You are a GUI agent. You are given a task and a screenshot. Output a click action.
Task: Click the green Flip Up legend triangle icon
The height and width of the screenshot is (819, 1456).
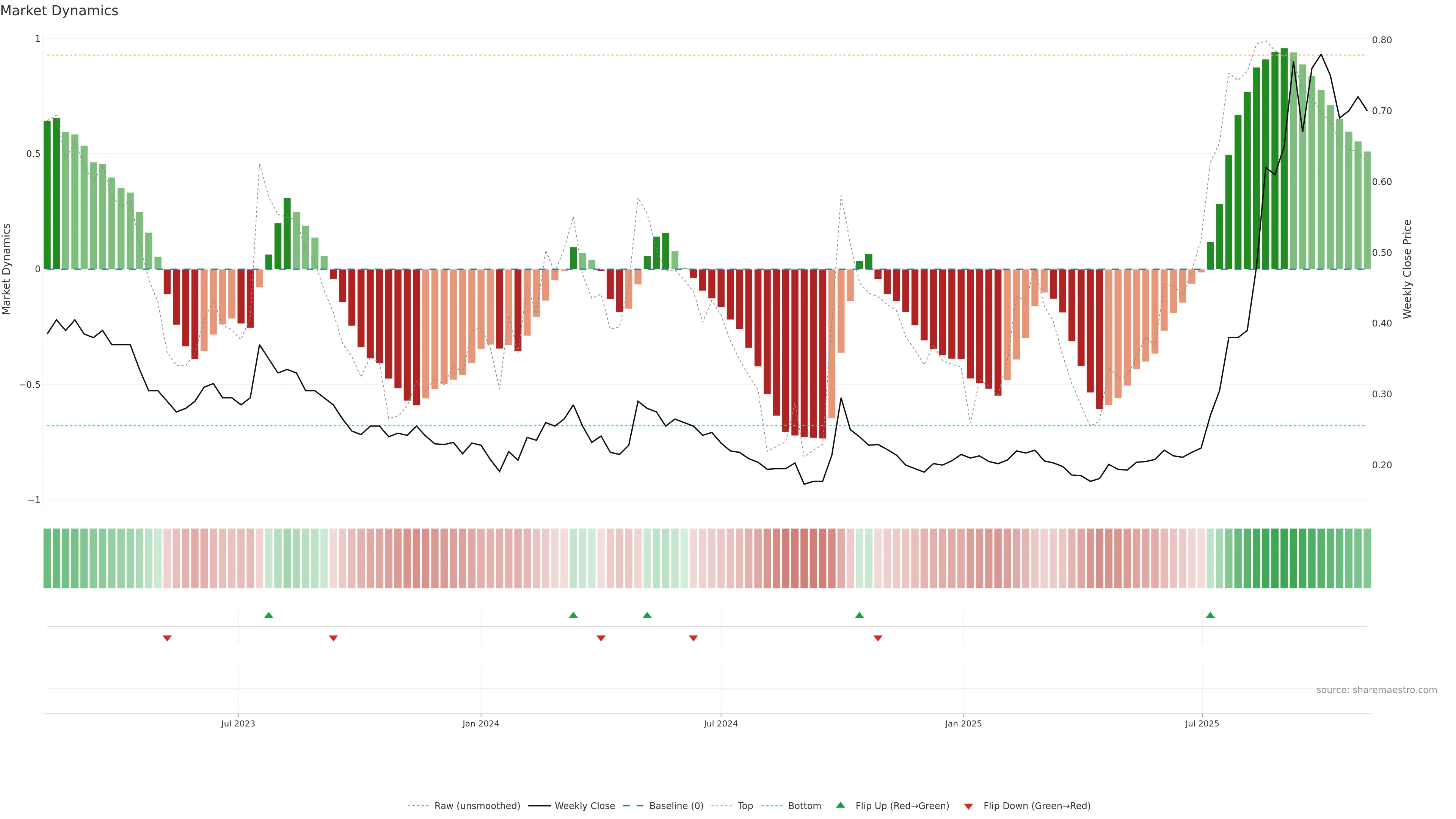841,805
